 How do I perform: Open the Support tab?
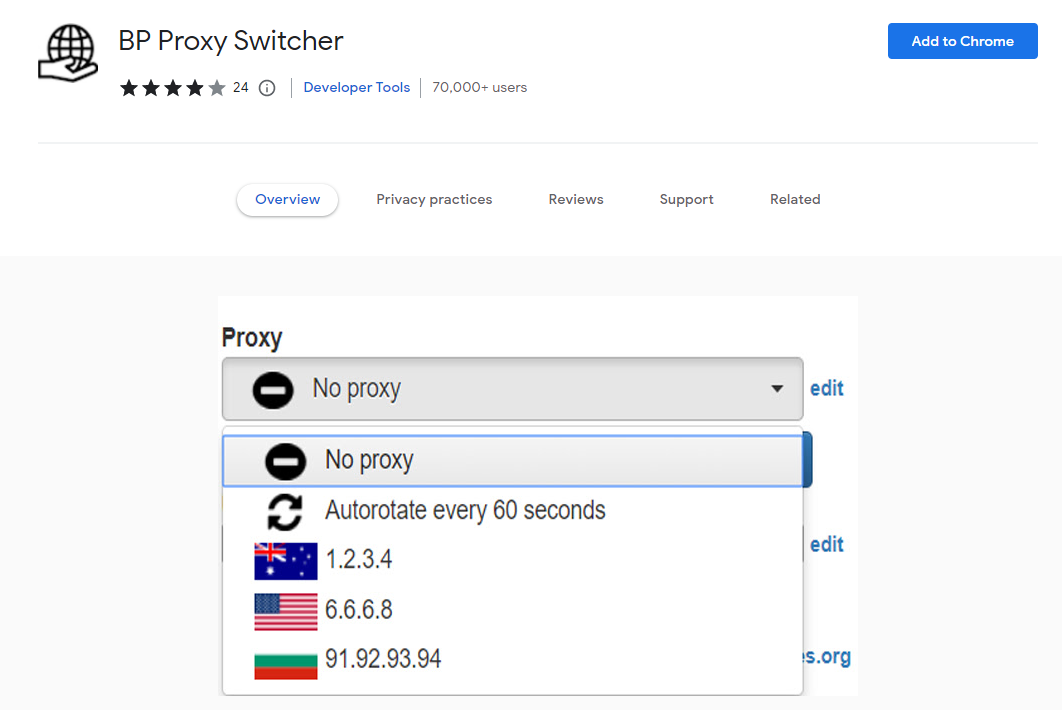(686, 200)
